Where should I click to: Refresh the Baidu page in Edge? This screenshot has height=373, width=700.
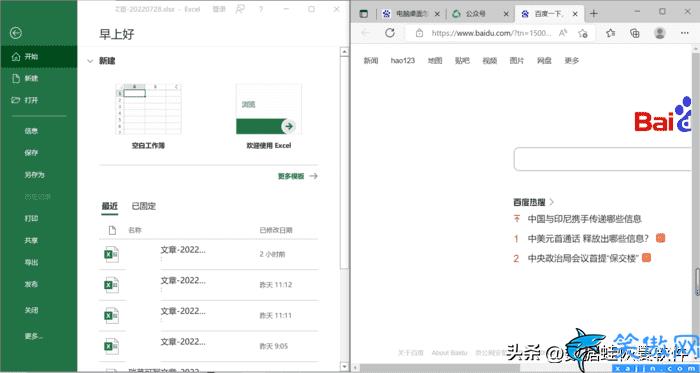click(390, 33)
